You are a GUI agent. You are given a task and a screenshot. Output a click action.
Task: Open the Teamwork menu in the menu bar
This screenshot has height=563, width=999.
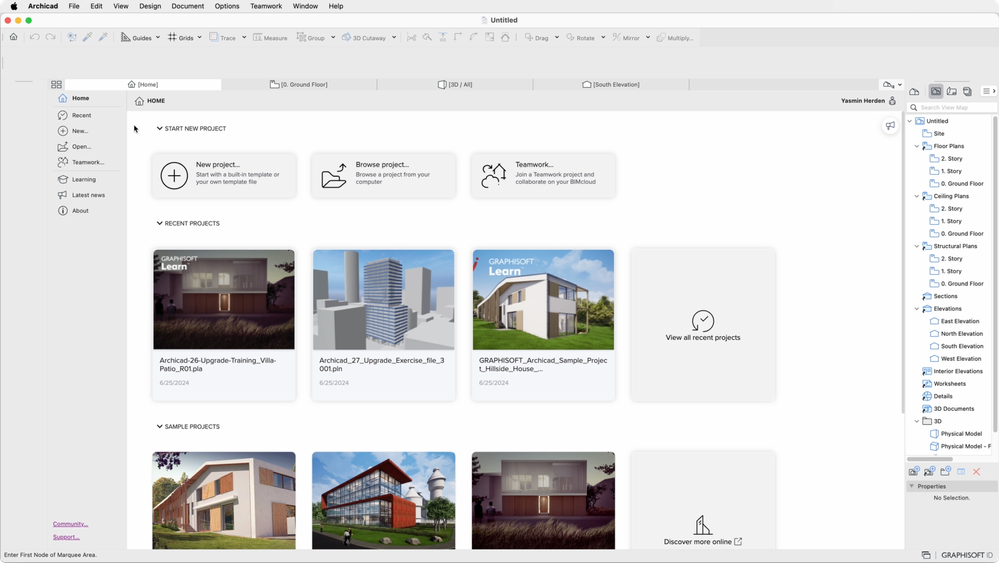266,6
